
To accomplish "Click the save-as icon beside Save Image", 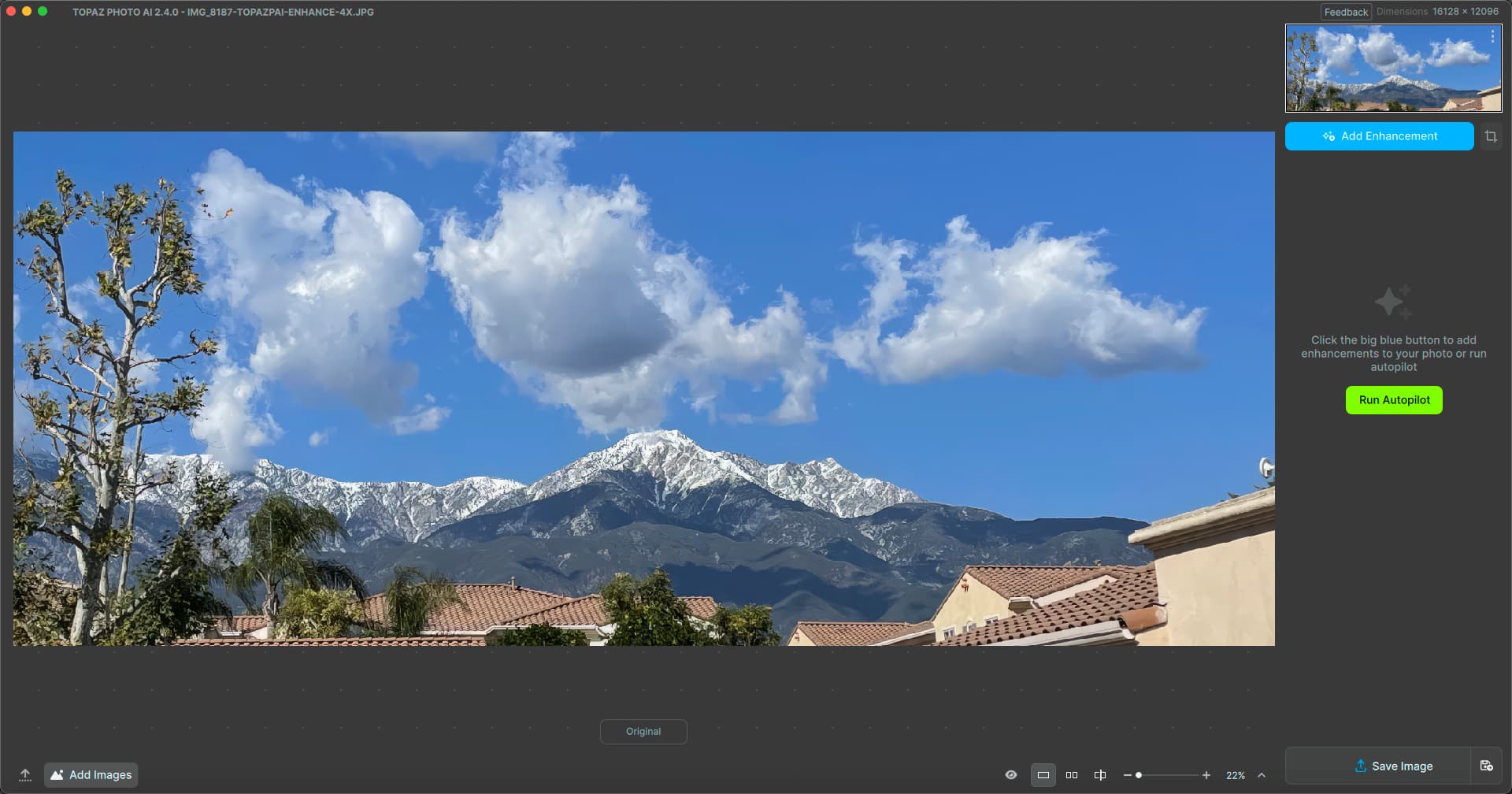I will click(x=1486, y=766).
